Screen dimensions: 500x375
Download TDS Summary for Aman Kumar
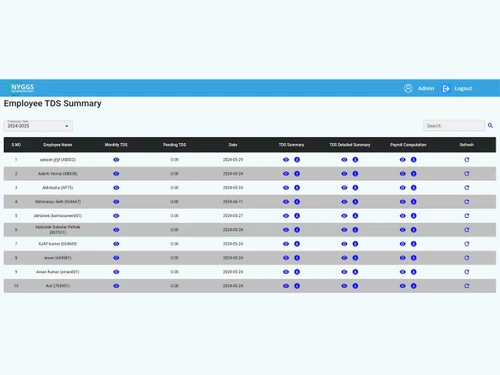[297, 272]
